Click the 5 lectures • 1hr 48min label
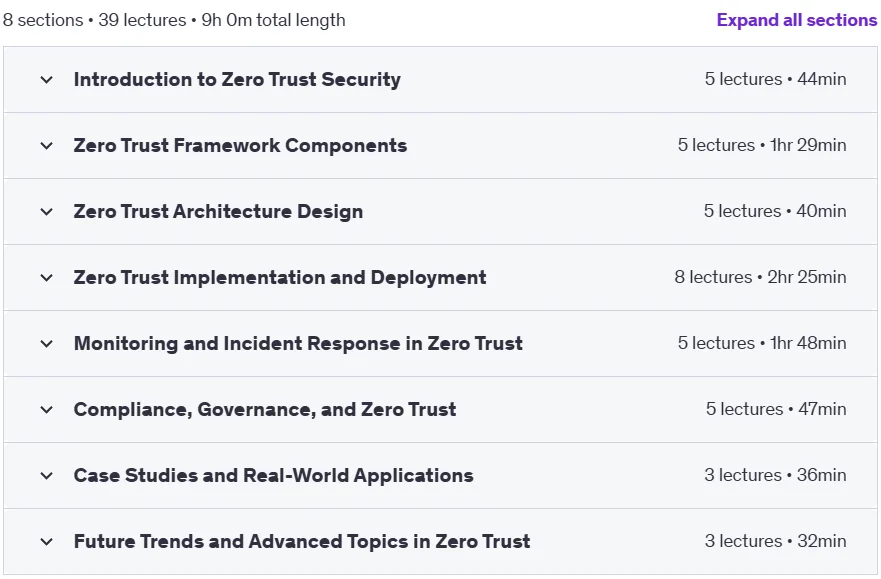The image size is (881, 579). pyautogui.click(x=762, y=343)
